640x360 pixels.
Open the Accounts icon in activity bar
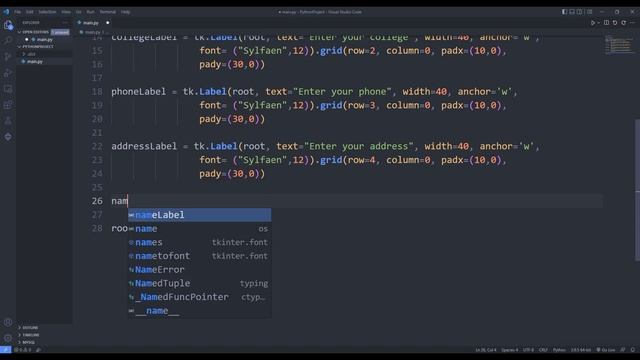pyautogui.click(x=8, y=322)
